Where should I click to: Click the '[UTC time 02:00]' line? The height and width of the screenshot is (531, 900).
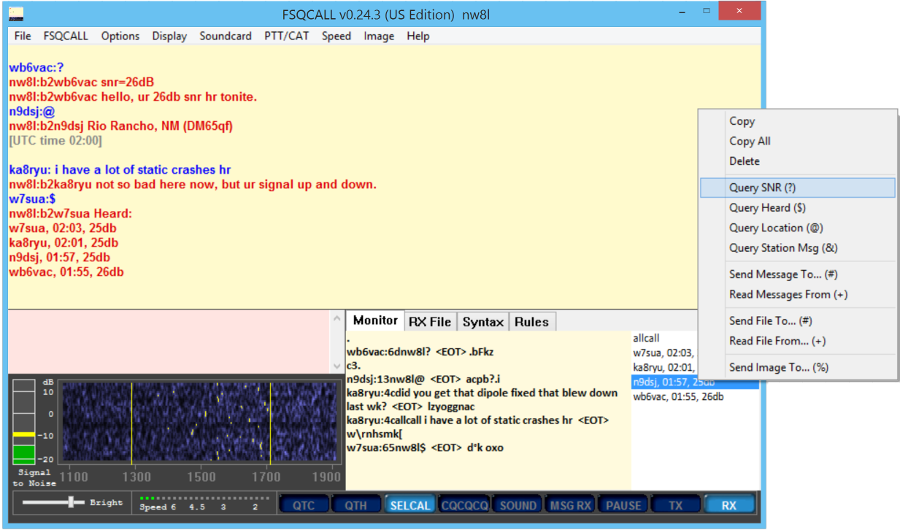tap(55, 141)
